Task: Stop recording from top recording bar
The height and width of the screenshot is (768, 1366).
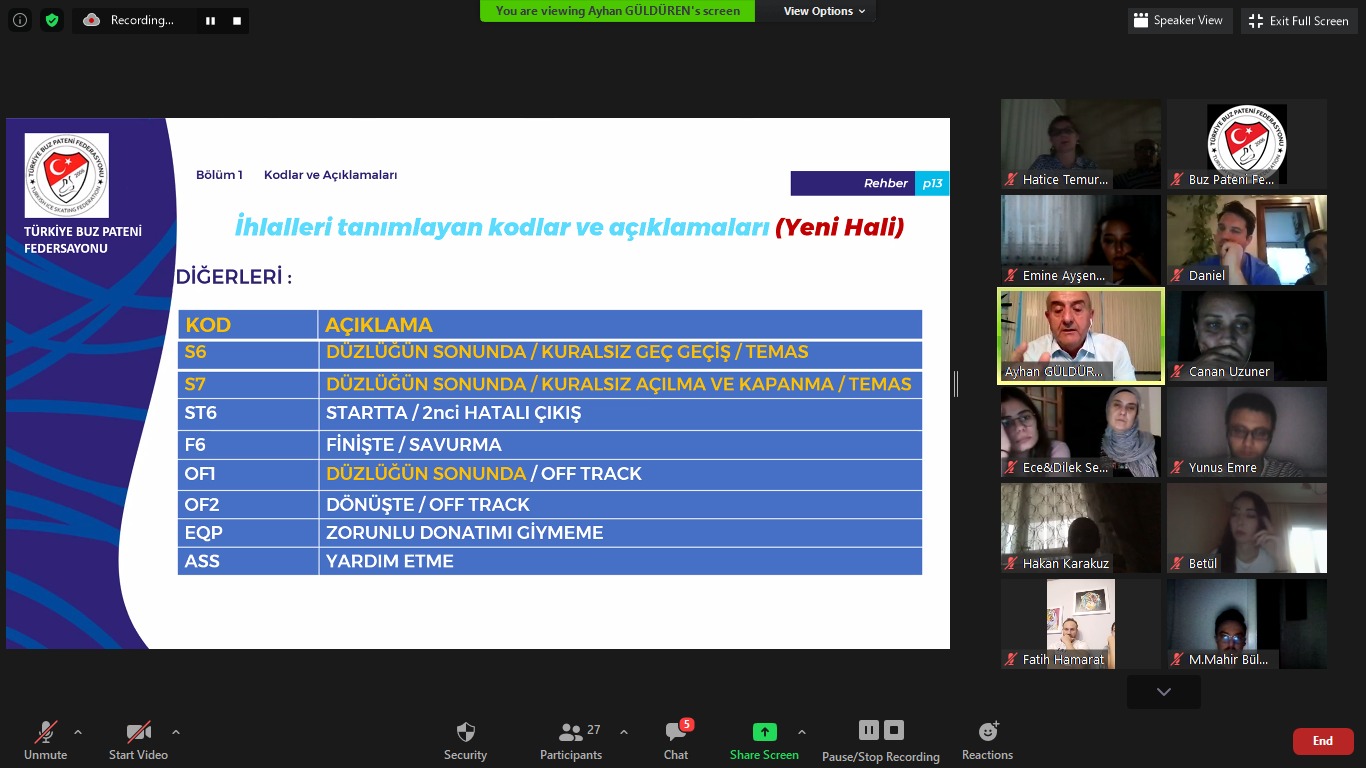Action: coord(237,20)
